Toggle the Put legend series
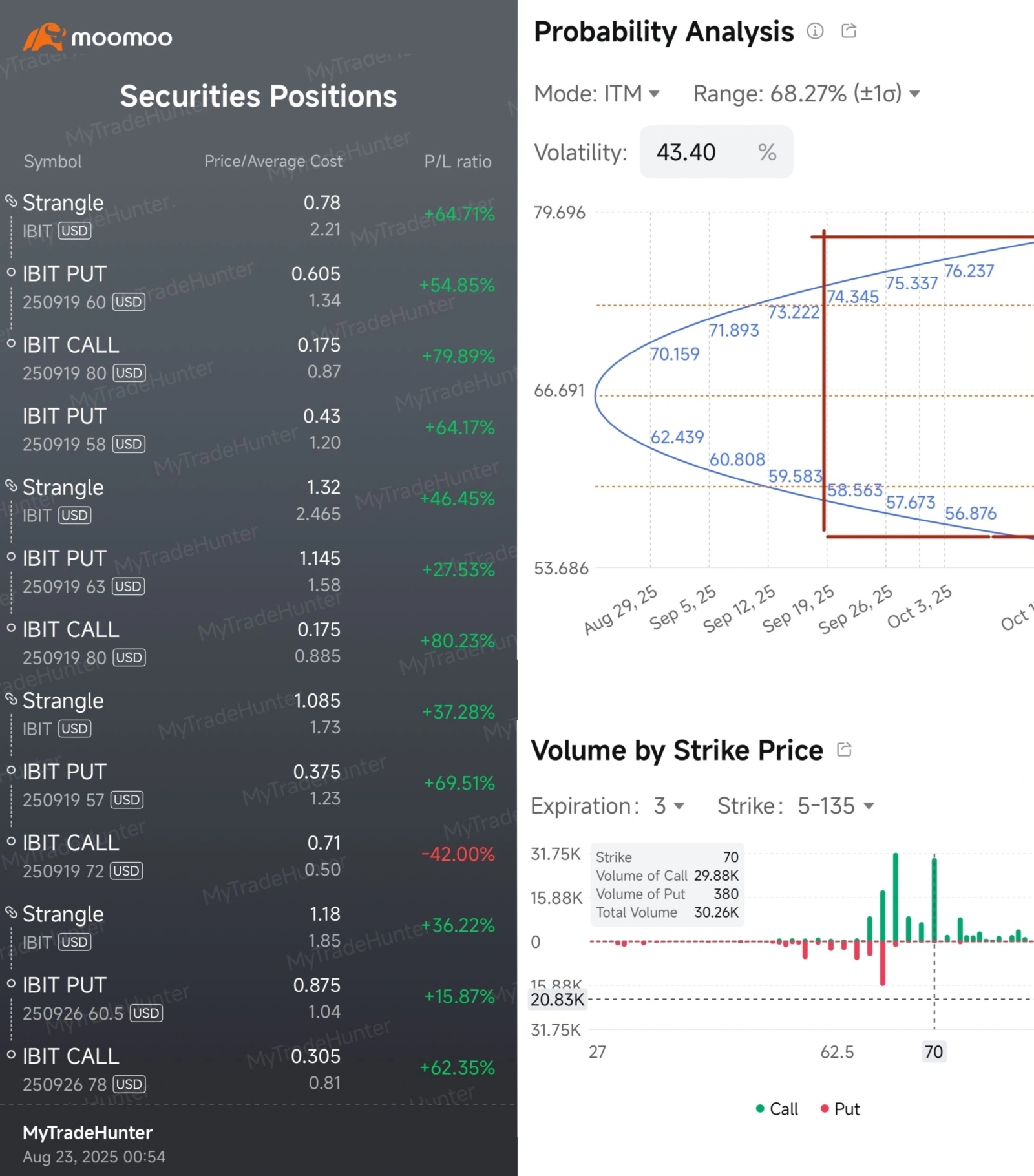The height and width of the screenshot is (1176, 1034). coord(839,1109)
